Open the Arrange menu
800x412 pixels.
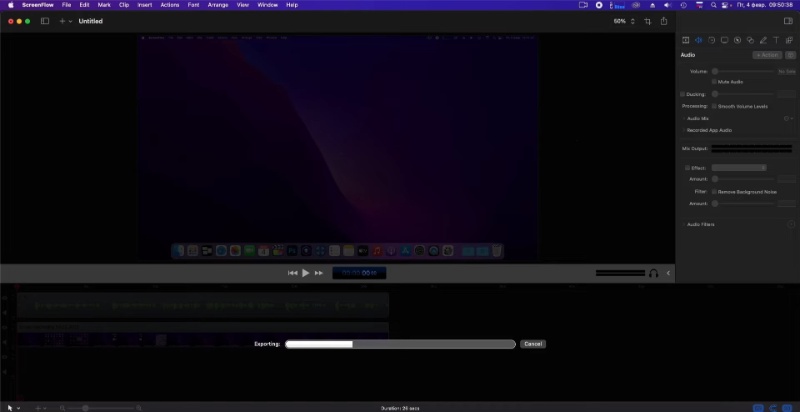(x=218, y=5)
